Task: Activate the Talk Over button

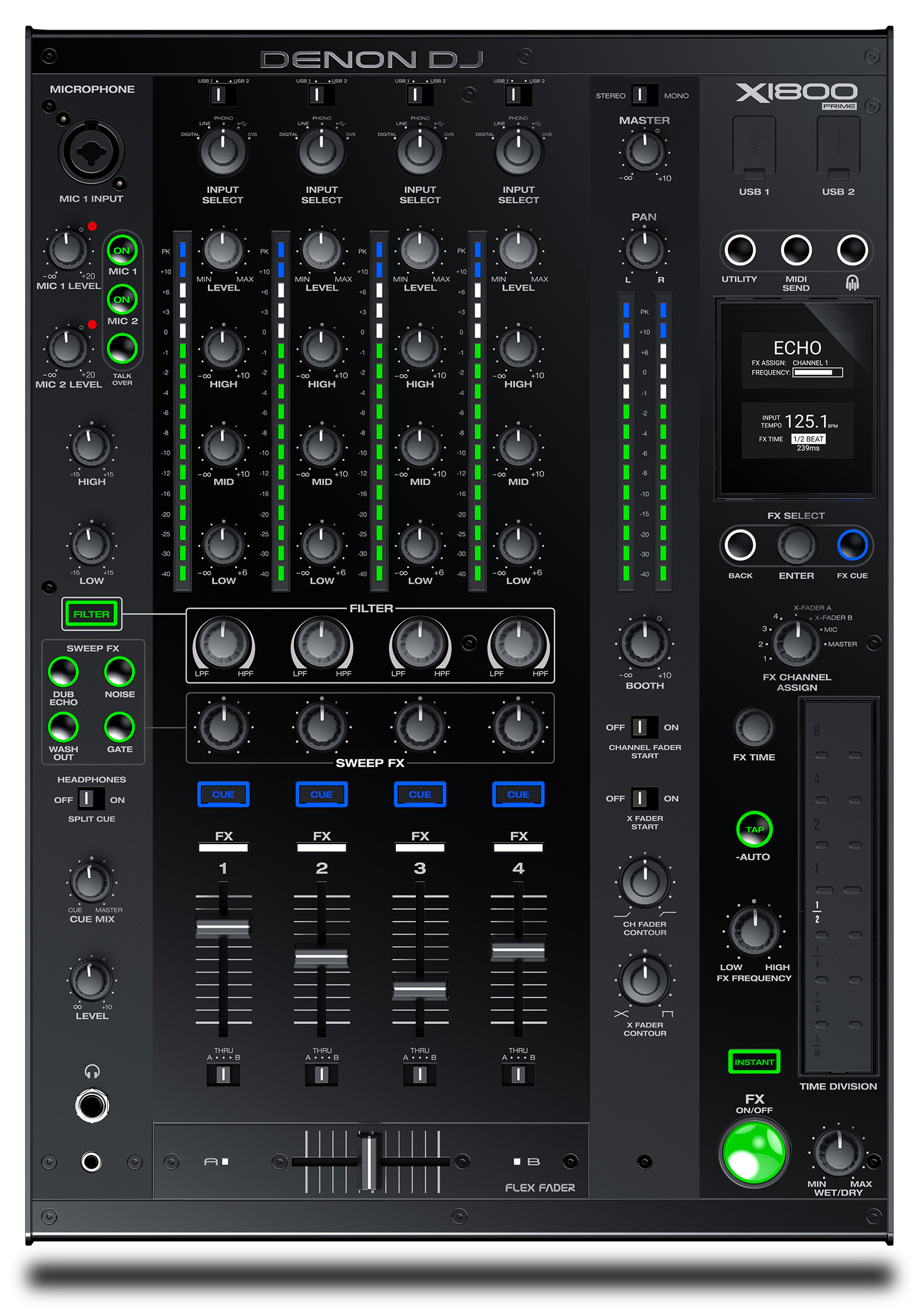Action: (x=122, y=348)
